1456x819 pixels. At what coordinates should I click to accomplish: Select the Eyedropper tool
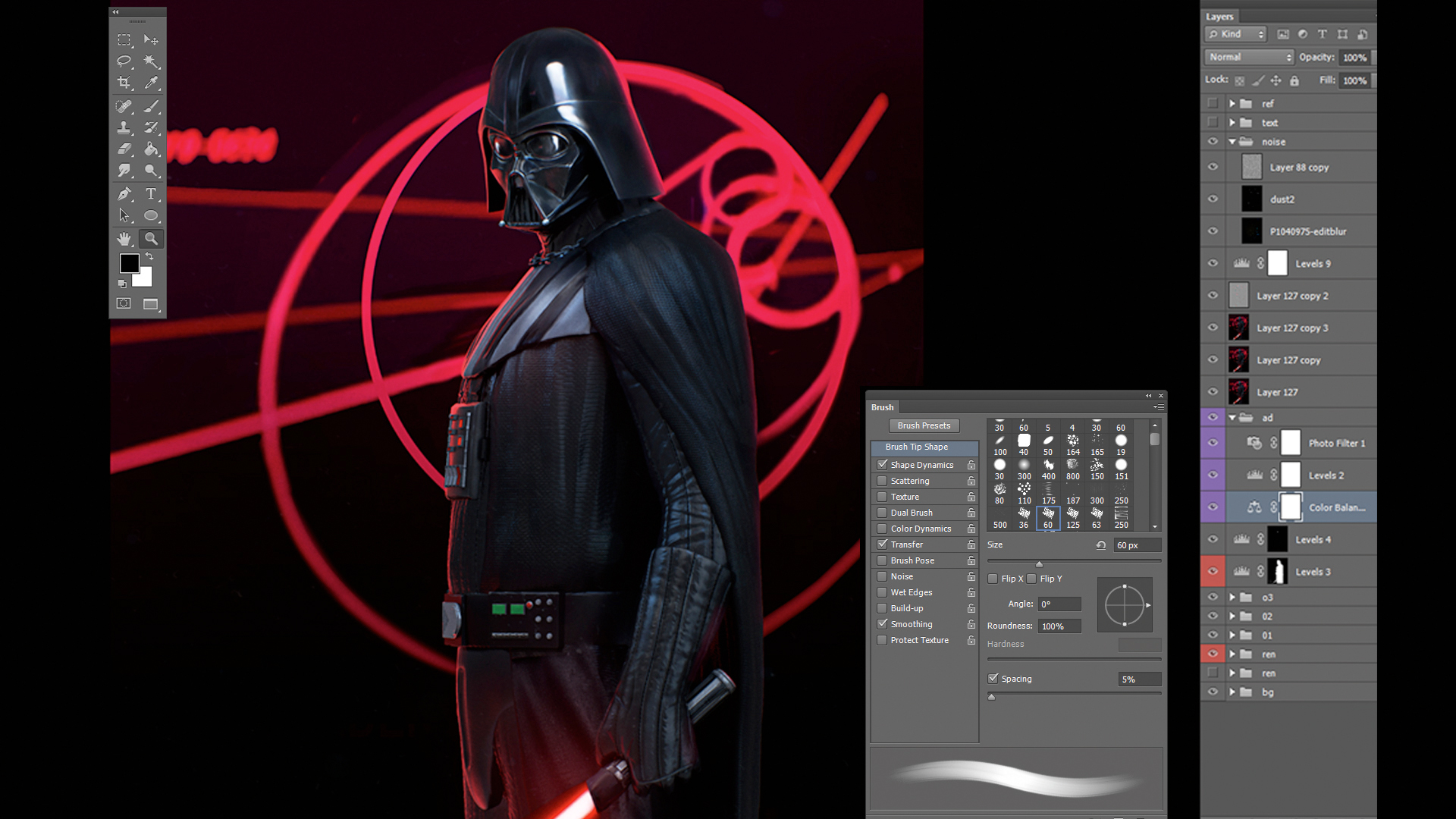click(x=151, y=82)
